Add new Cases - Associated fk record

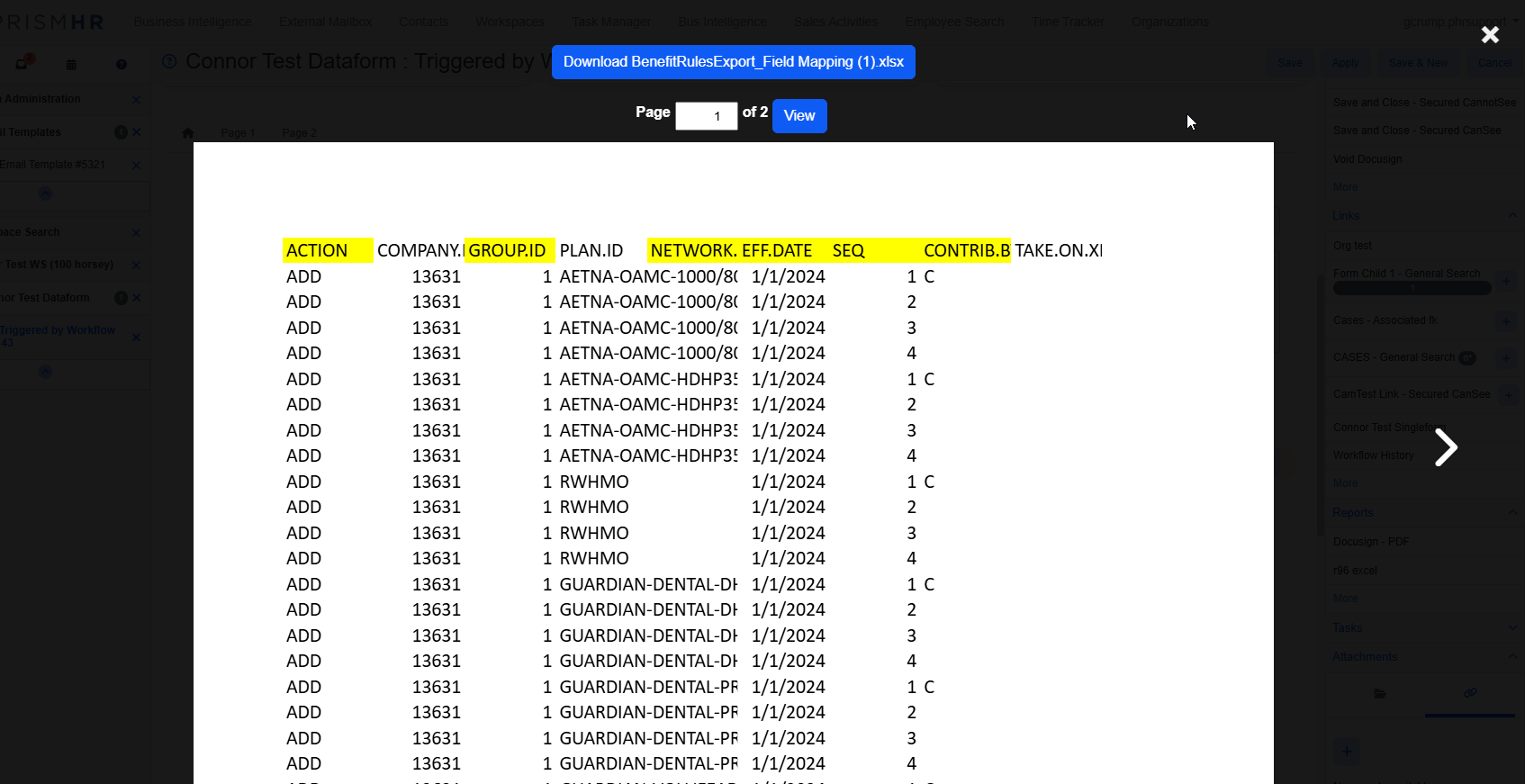[1506, 320]
